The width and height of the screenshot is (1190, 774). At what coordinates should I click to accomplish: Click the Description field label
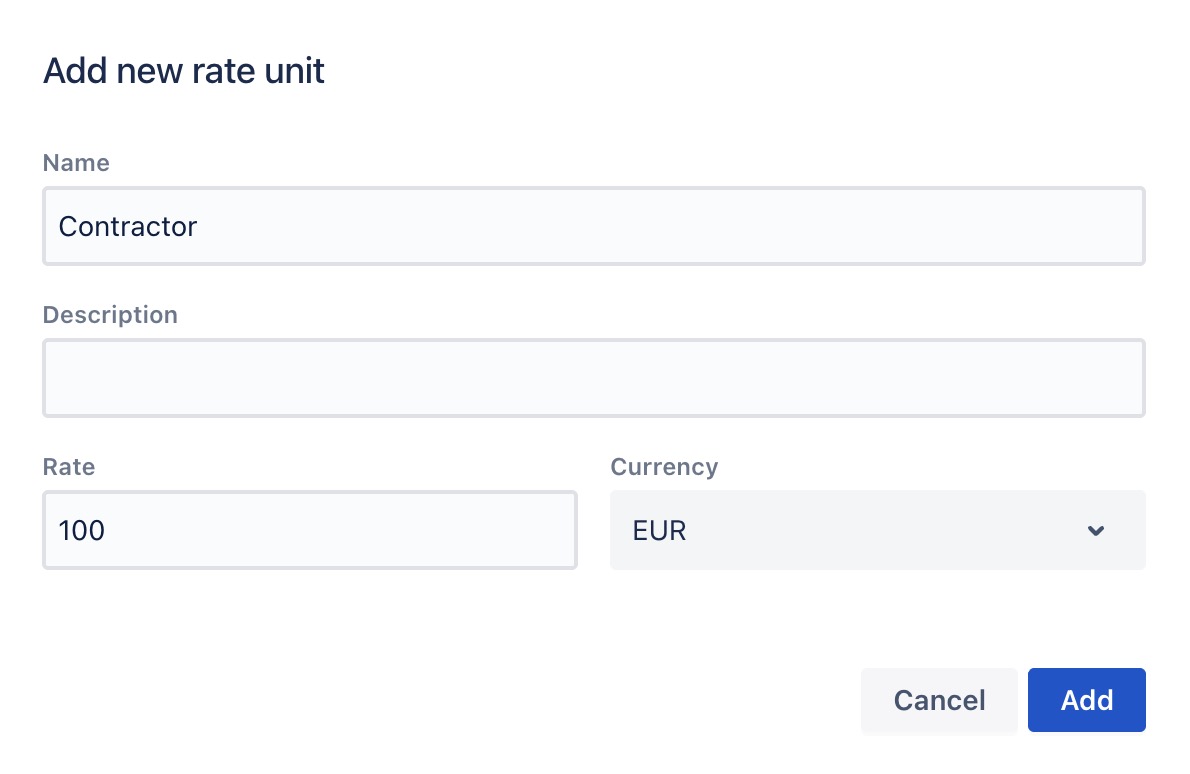pyautogui.click(x=110, y=315)
